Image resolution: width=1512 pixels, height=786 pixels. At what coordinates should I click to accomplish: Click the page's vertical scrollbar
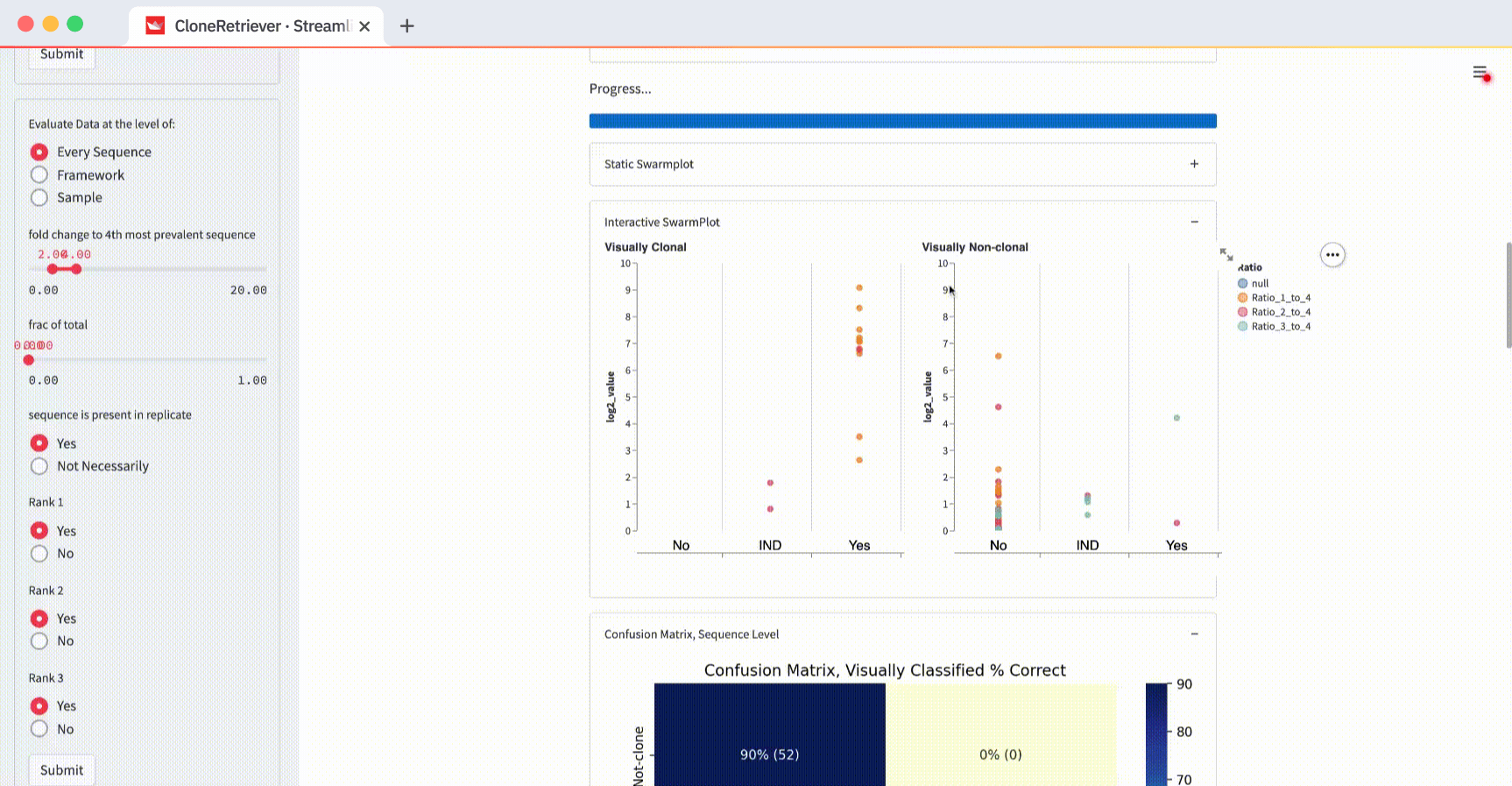click(x=1507, y=295)
